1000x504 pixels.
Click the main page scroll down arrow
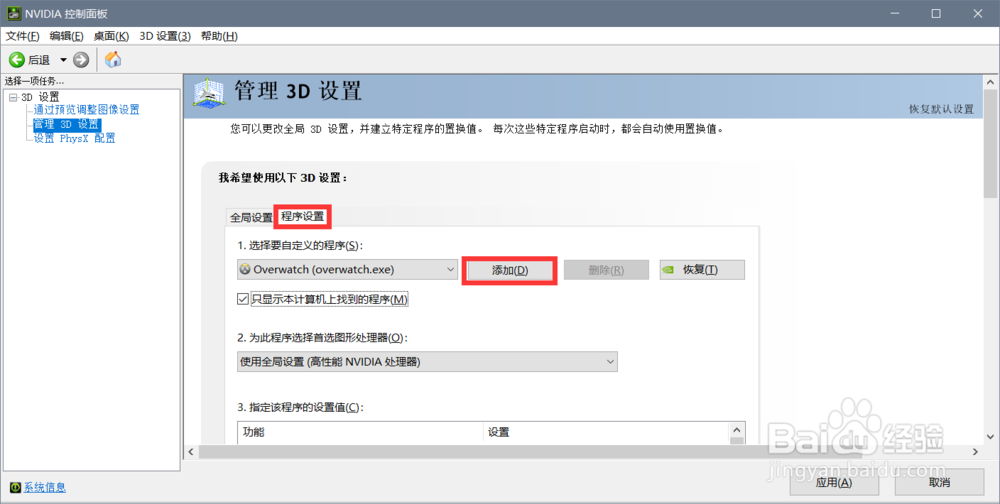(990, 437)
